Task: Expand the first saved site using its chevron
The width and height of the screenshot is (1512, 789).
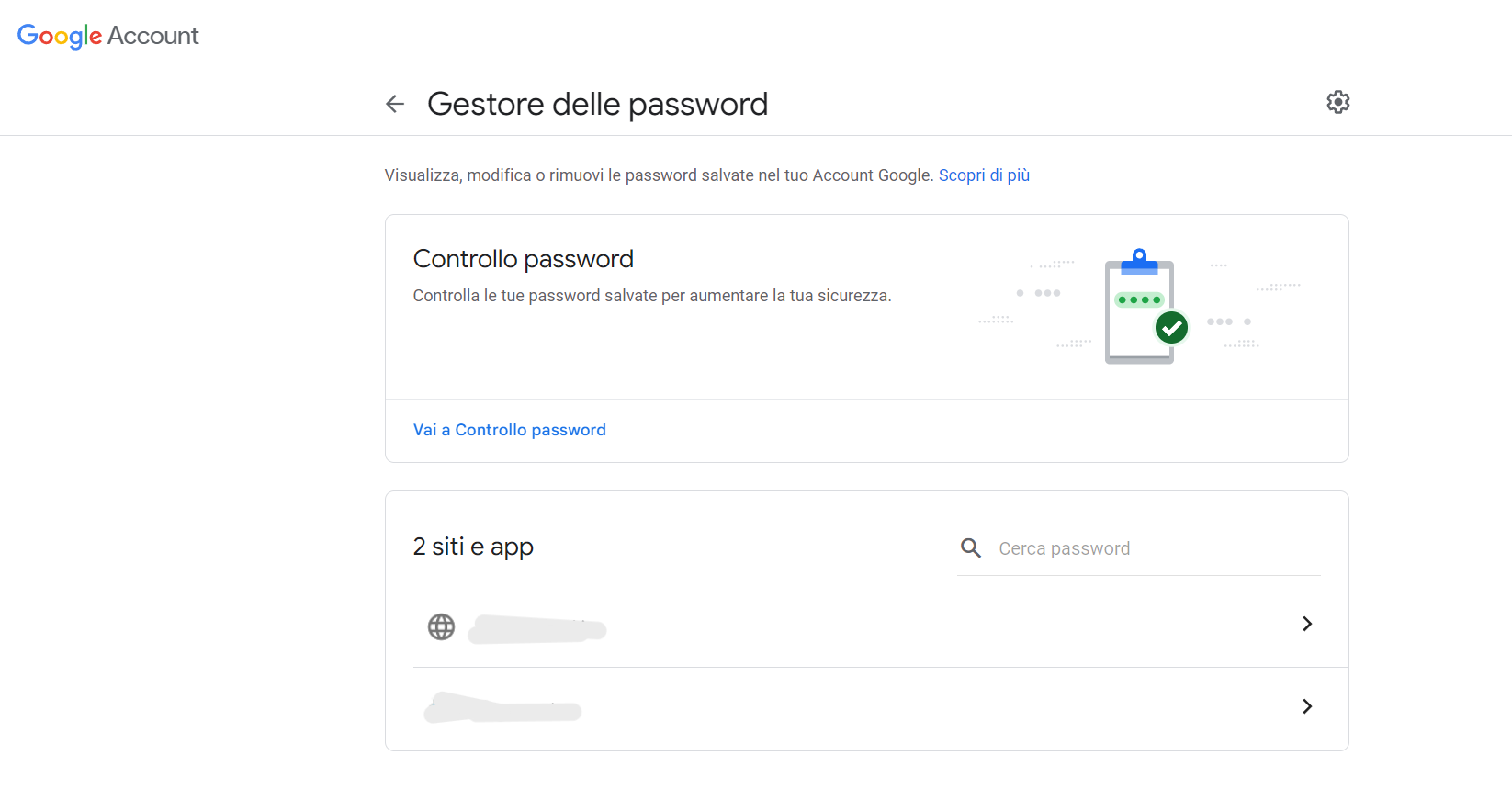Action: pyautogui.click(x=1306, y=624)
